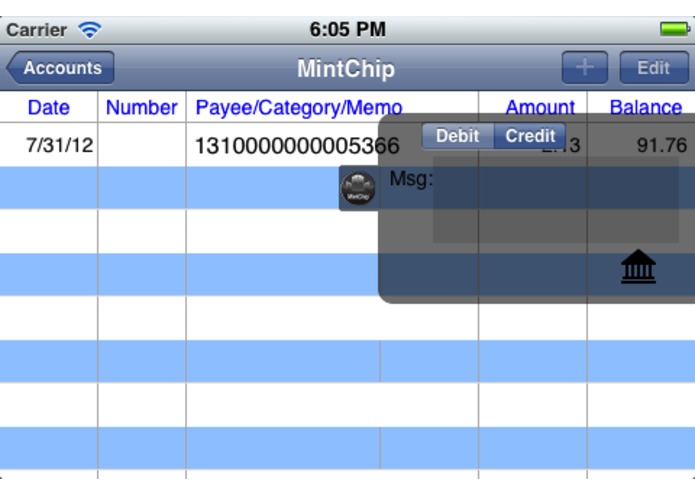Tap the battery indicator icon
The height and width of the screenshot is (494, 695).
[x=675, y=29]
